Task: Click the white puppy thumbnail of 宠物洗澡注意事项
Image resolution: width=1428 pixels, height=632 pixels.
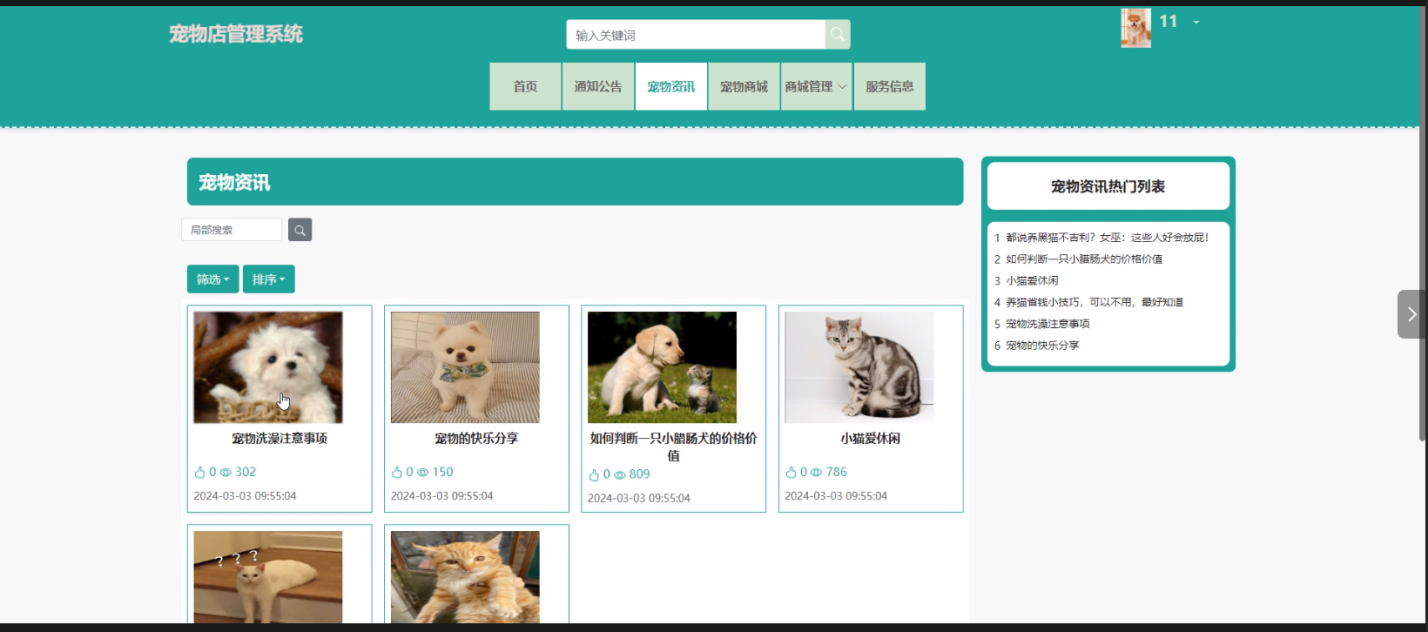Action: 268,367
